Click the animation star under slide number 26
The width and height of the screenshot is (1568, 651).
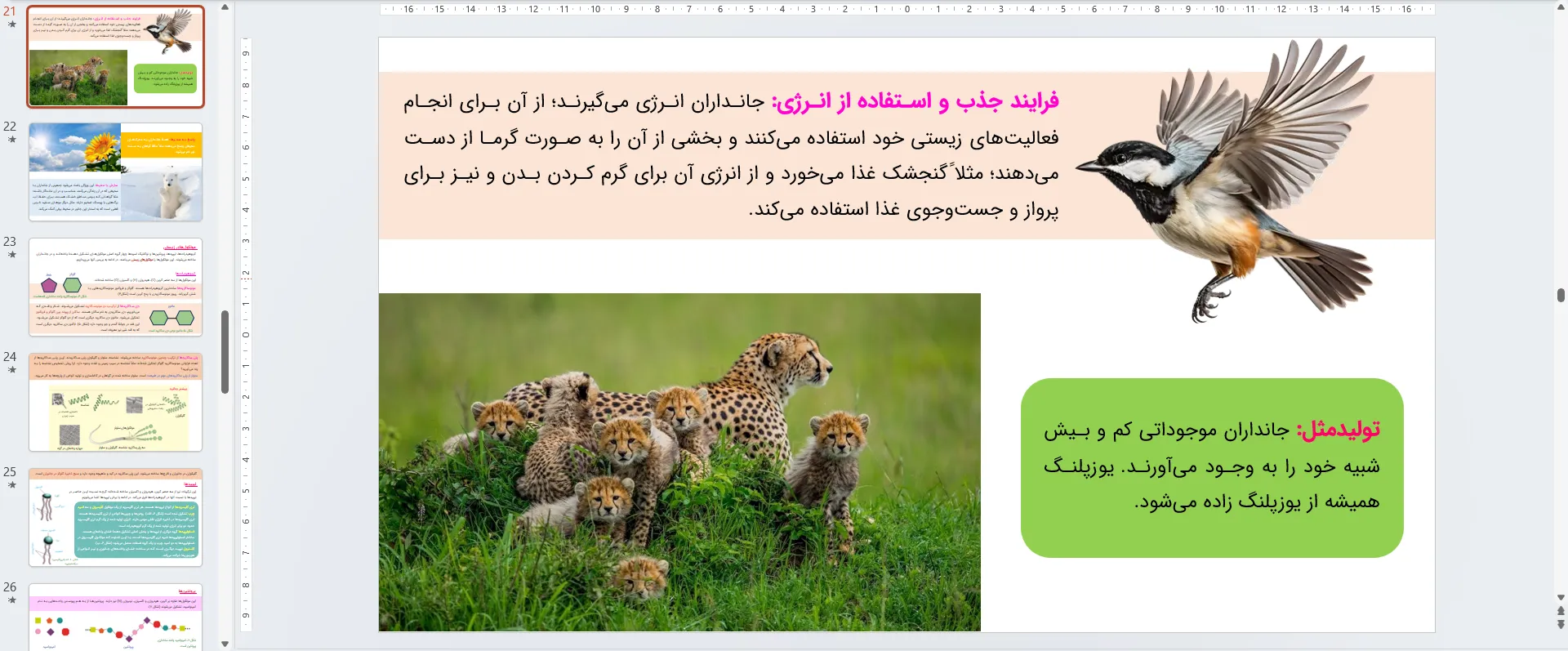11,600
